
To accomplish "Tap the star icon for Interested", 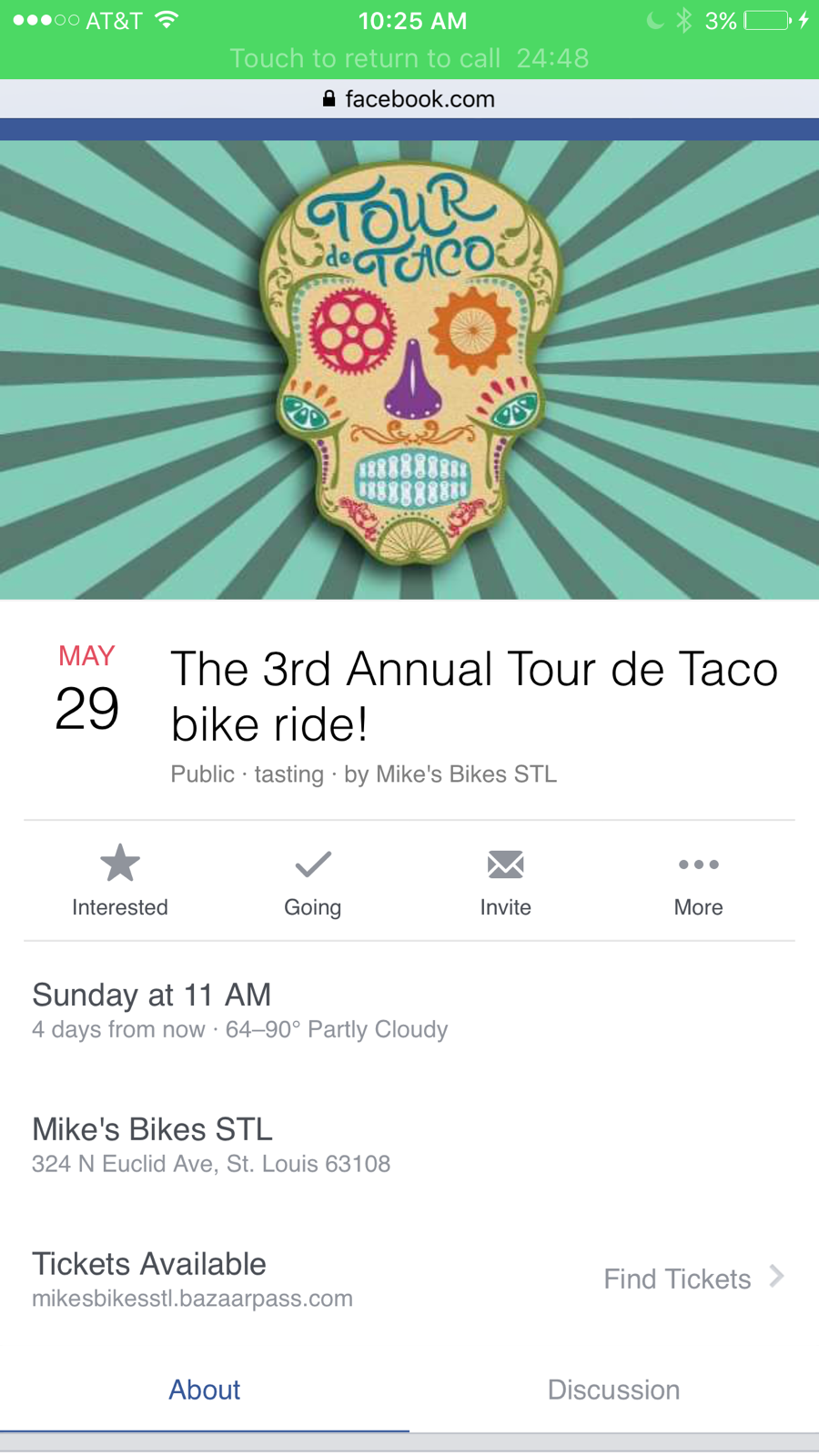I will (x=120, y=863).
